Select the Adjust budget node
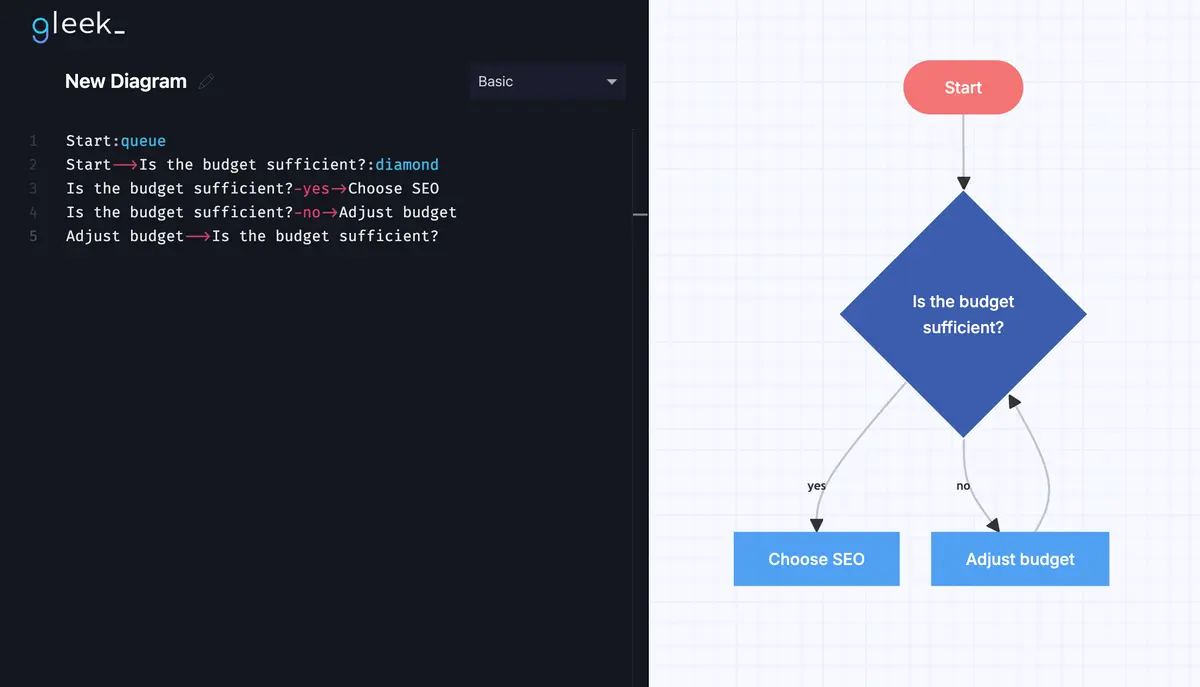Viewport: 1200px width, 687px height. coord(1020,559)
